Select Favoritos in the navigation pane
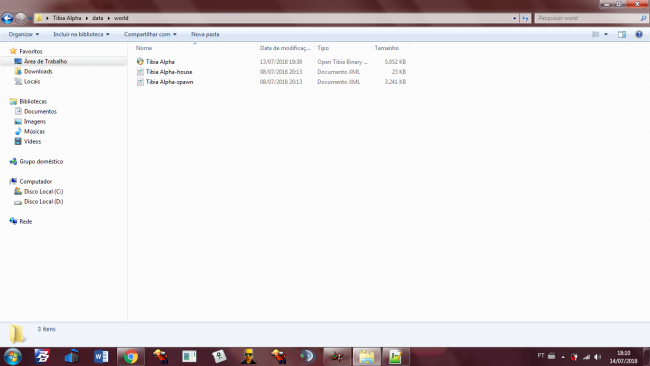 pyautogui.click(x=31, y=51)
